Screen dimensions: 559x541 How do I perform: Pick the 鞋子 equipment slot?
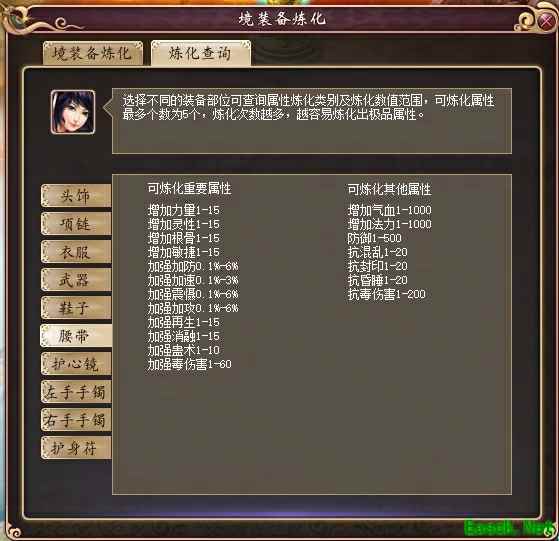click(x=76, y=308)
